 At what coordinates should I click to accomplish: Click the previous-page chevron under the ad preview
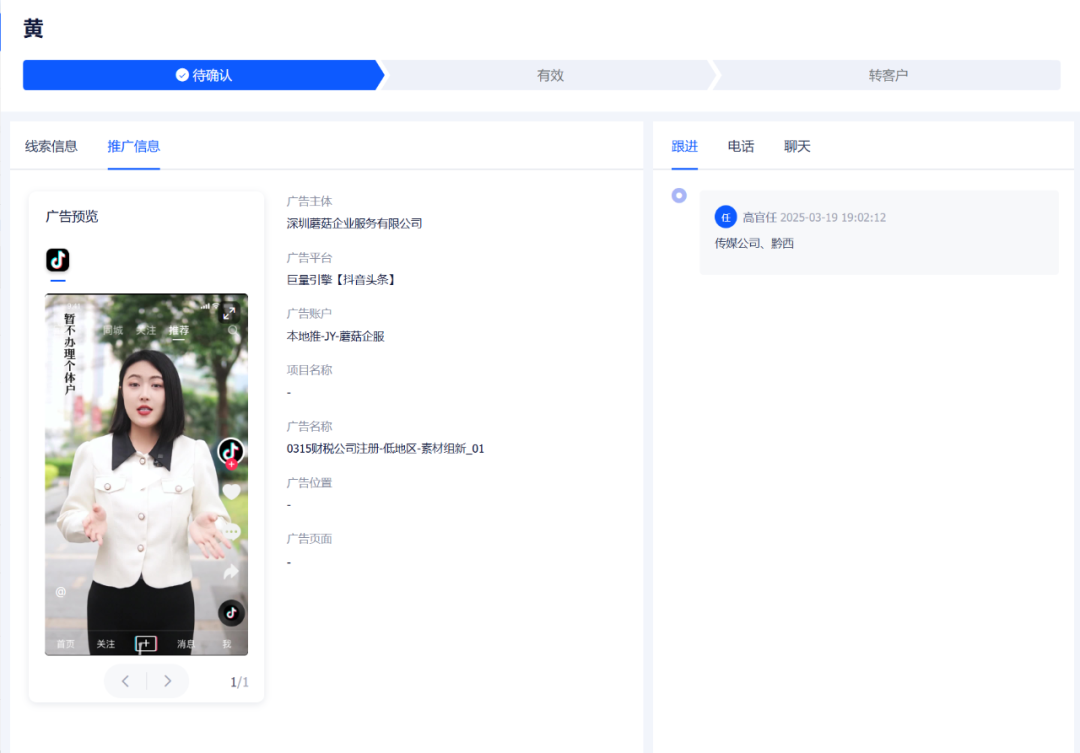(x=124, y=681)
